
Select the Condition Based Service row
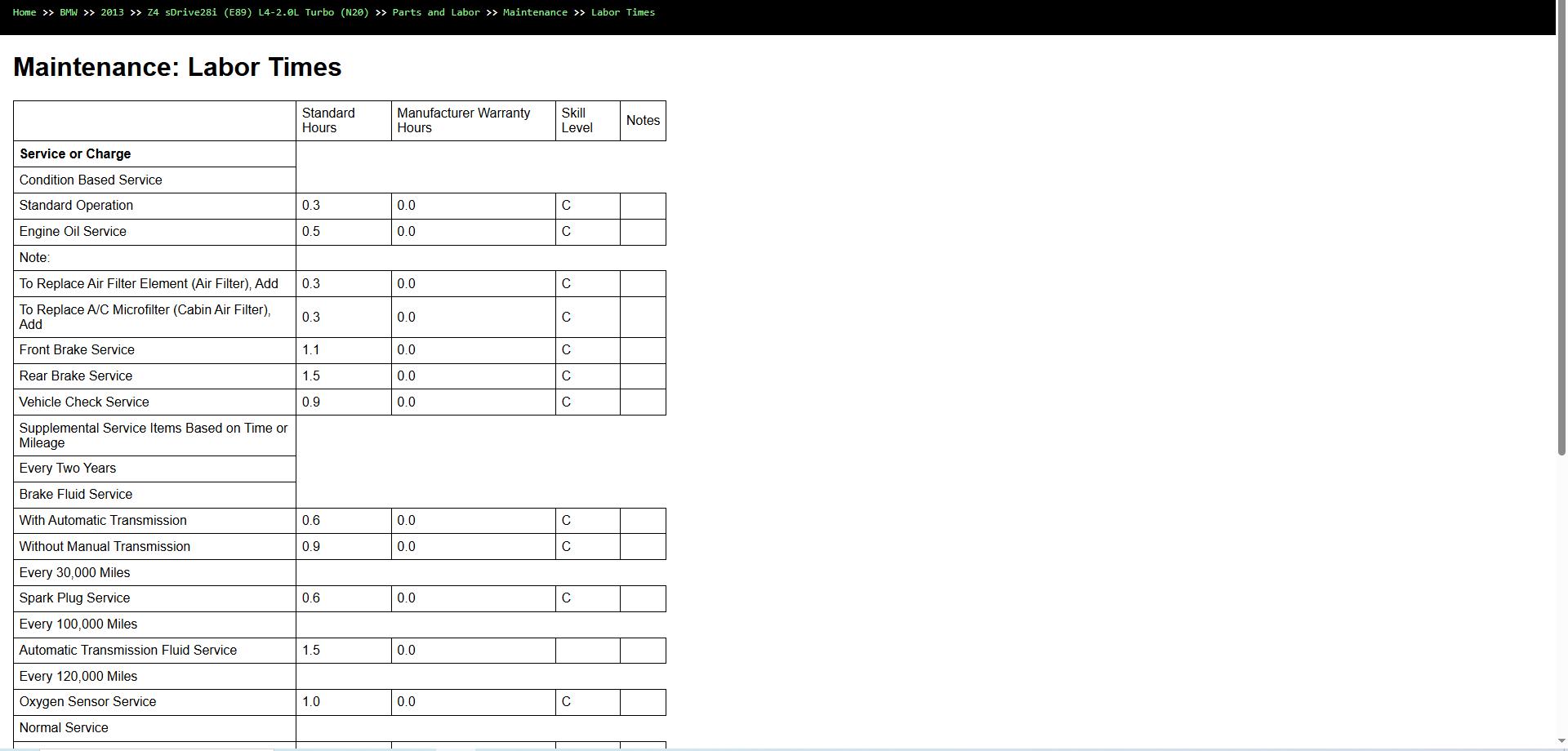[154, 180]
